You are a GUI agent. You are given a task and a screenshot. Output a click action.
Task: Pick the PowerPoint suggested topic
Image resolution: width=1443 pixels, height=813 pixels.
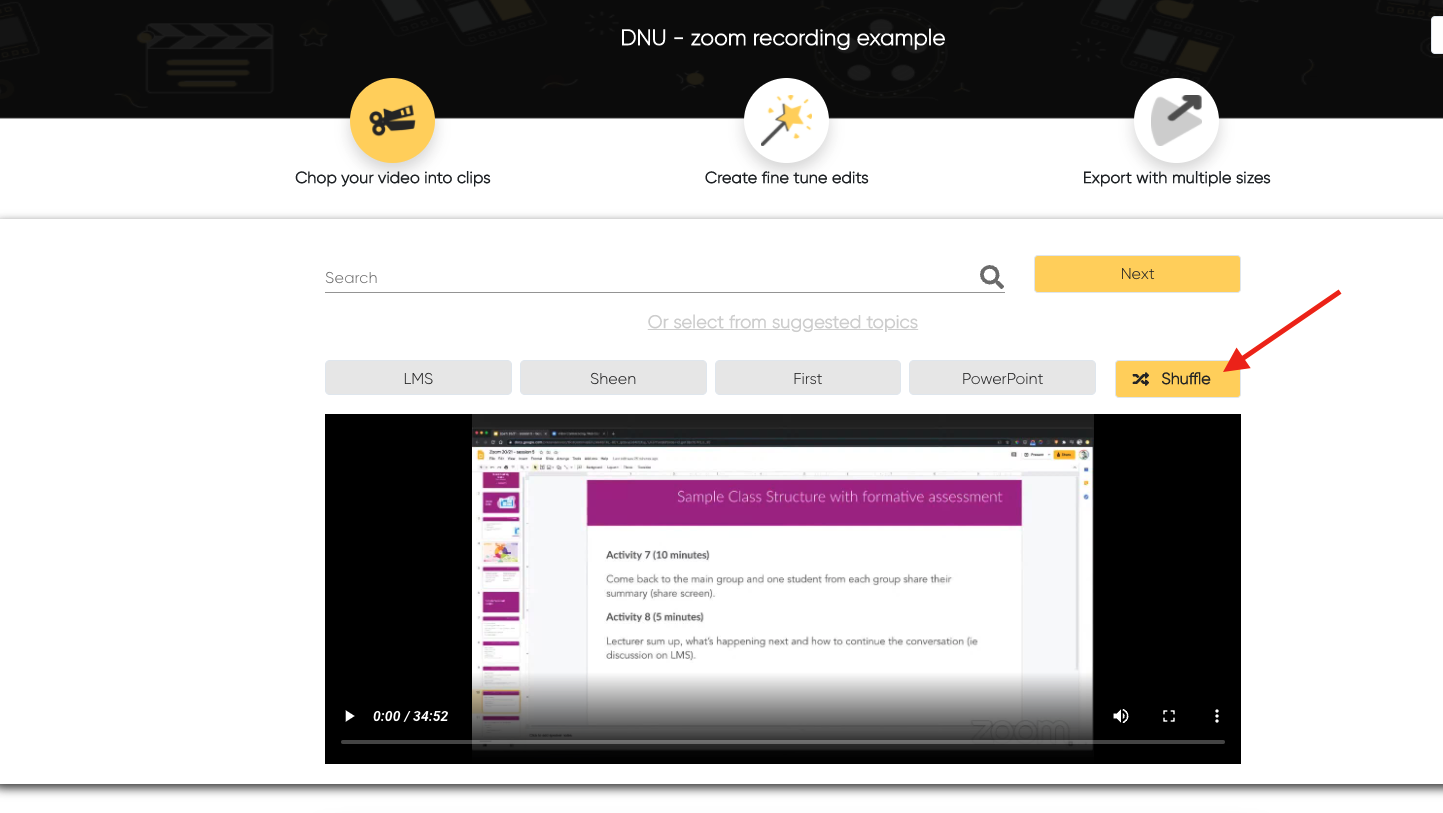(1002, 379)
